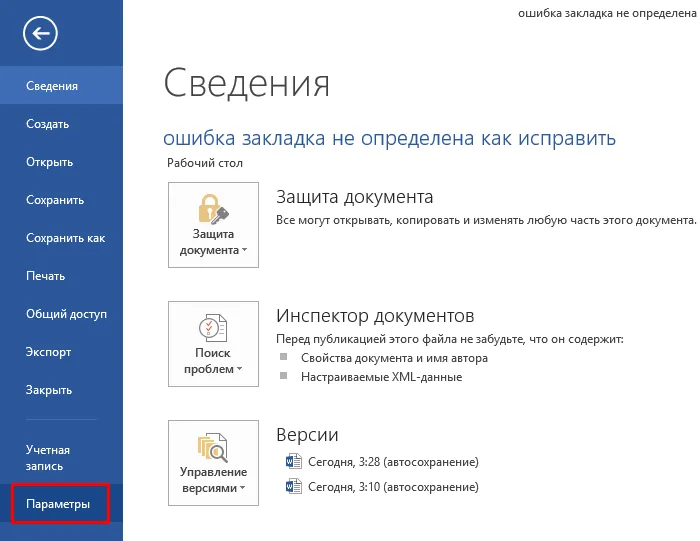Open the Защита документа dropdown button
Image resolution: width=700 pixels, height=541 pixels.
point(213,225)
